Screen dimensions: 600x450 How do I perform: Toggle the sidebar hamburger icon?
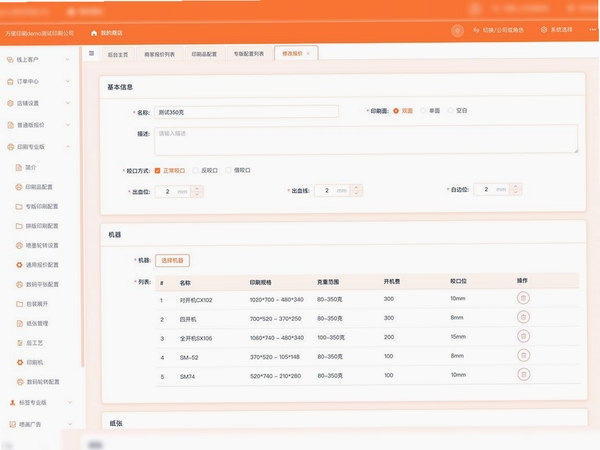[x=91, y=53]
